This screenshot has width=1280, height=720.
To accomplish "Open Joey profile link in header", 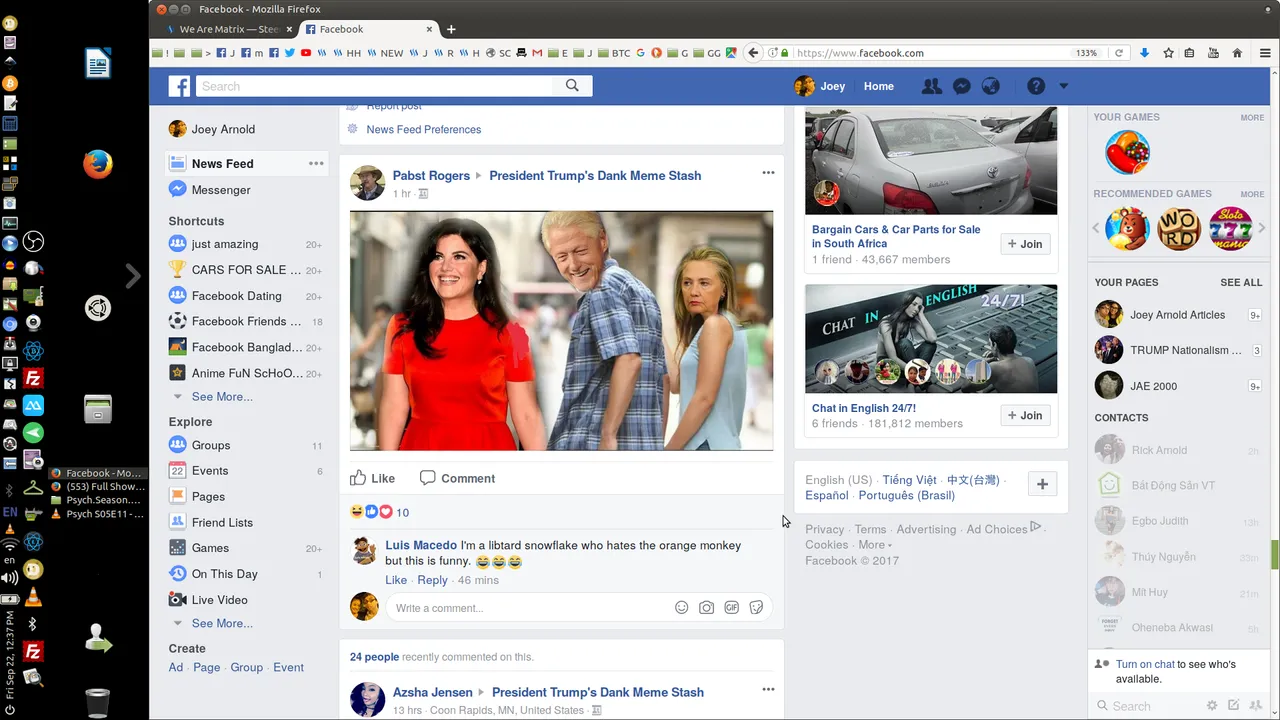I will tap(820, 86).
